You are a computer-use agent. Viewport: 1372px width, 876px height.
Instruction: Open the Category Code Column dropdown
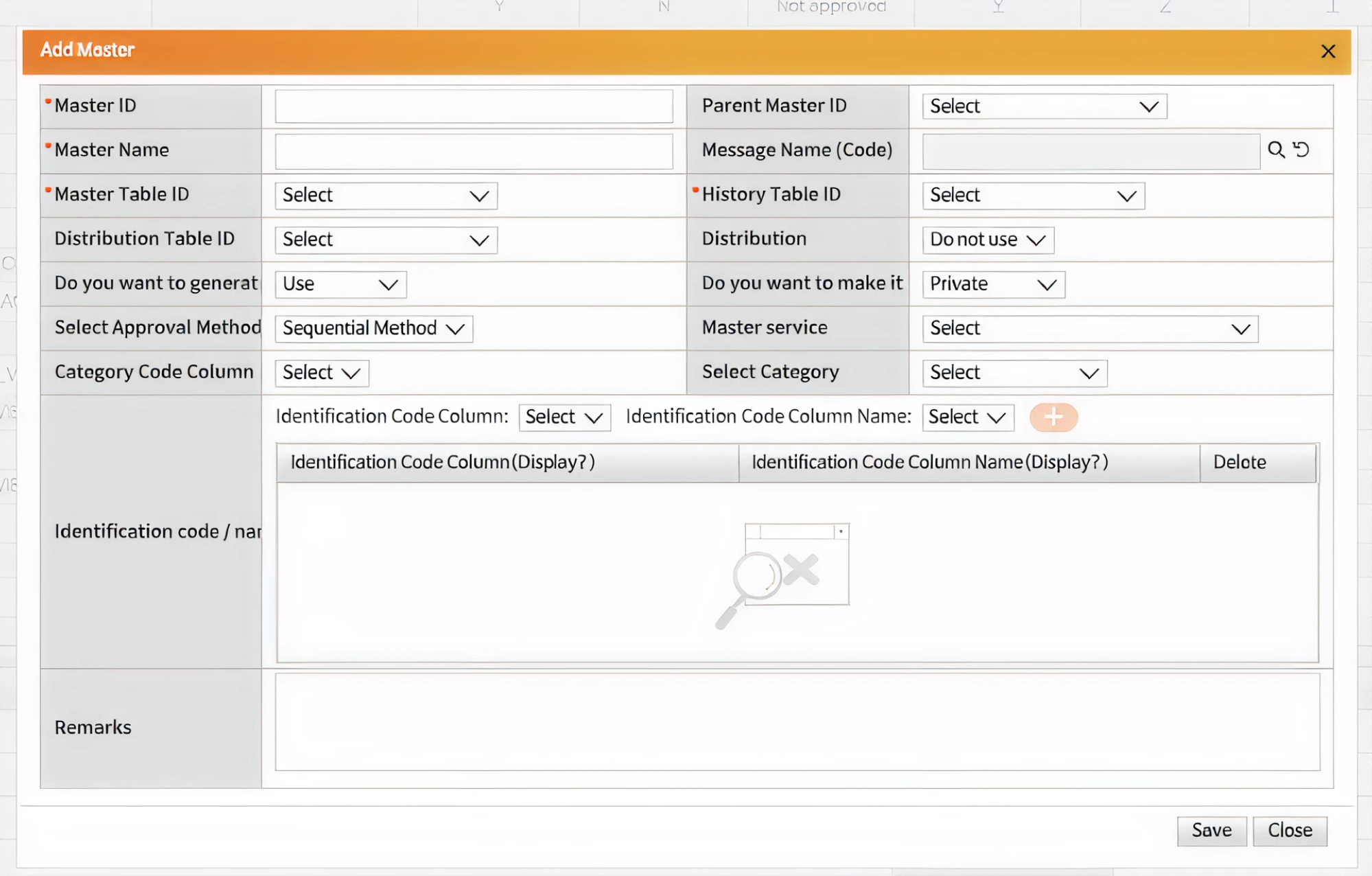[321, 373]
